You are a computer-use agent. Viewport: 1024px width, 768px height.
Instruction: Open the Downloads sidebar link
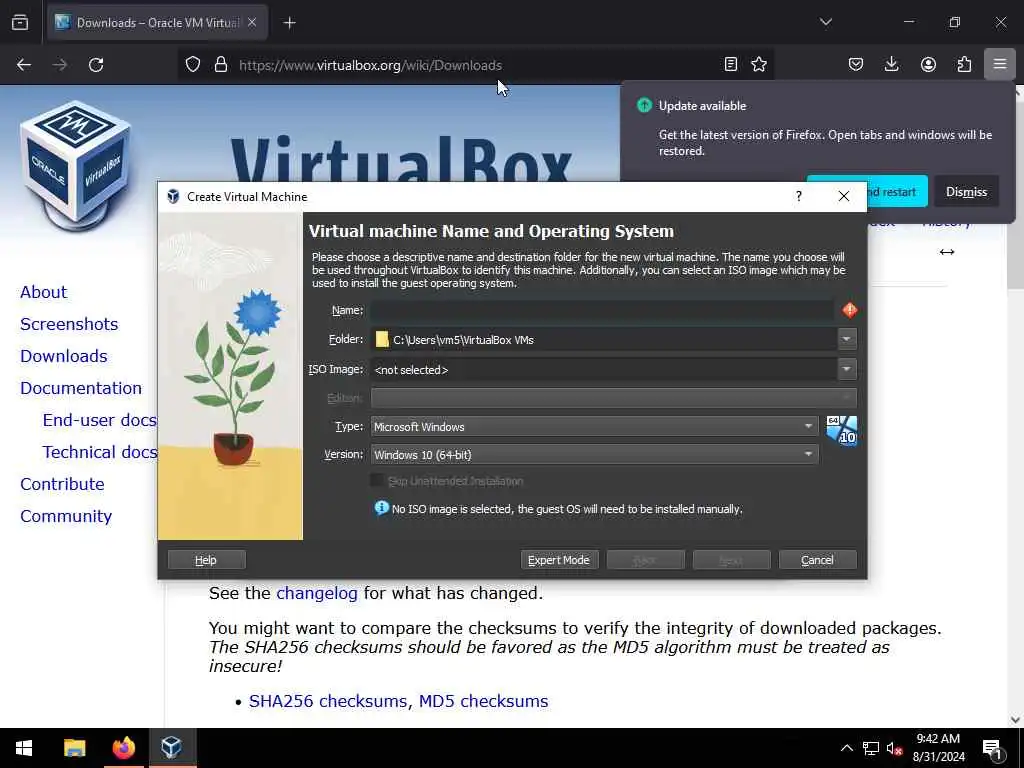point(64,356)
